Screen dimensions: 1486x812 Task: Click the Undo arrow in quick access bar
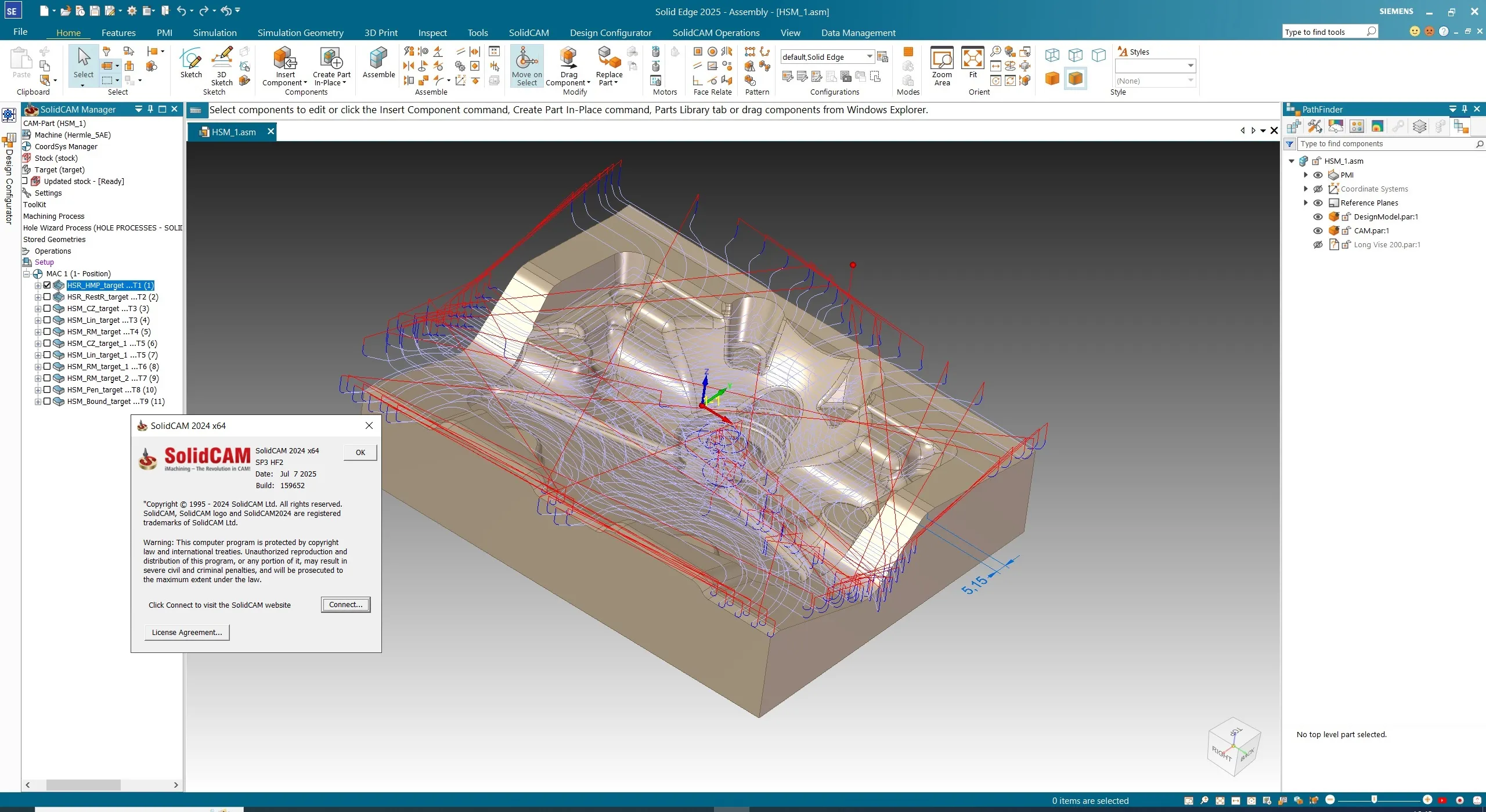point(182,10)
